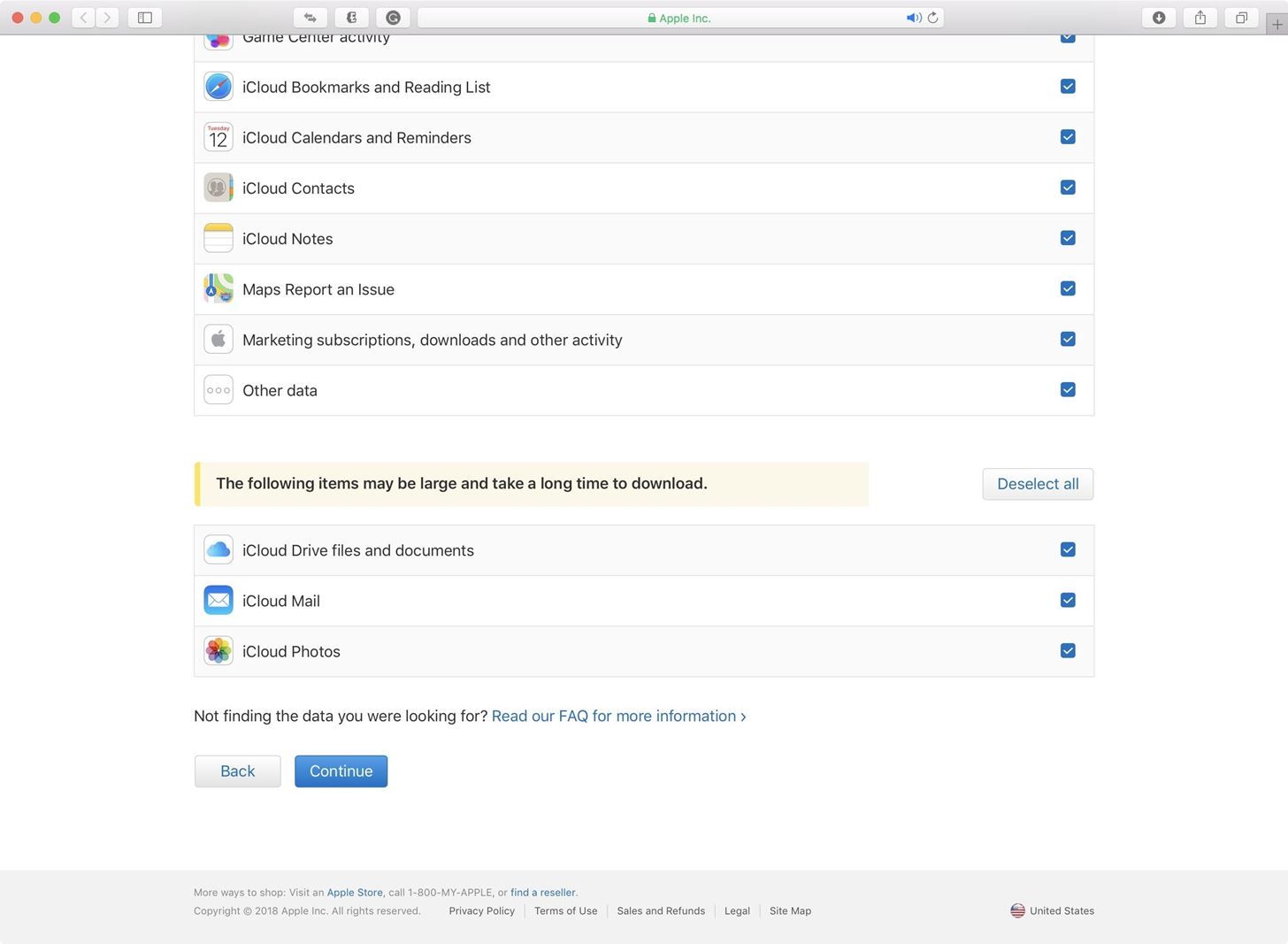Toggle the Safari sidebar button
Viewport: 1288px width, 944px height.
point(145,18)
